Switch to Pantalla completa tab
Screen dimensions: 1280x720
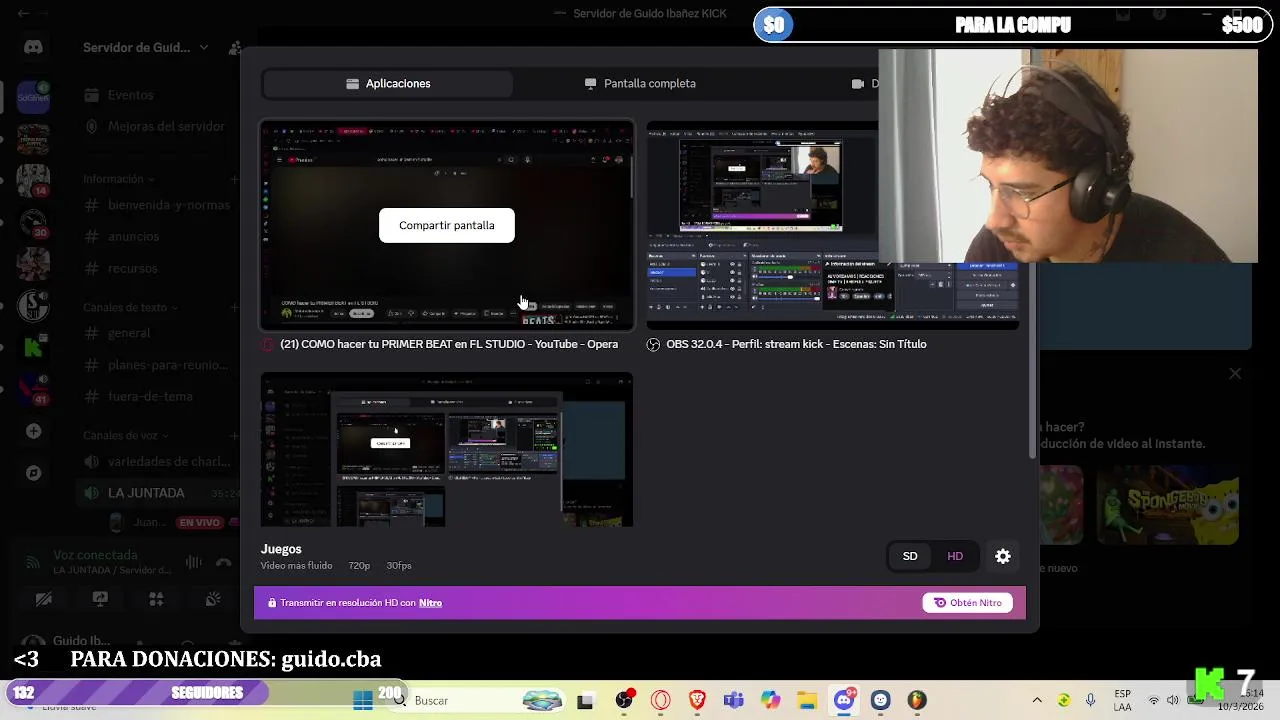(x=640, y=84)
